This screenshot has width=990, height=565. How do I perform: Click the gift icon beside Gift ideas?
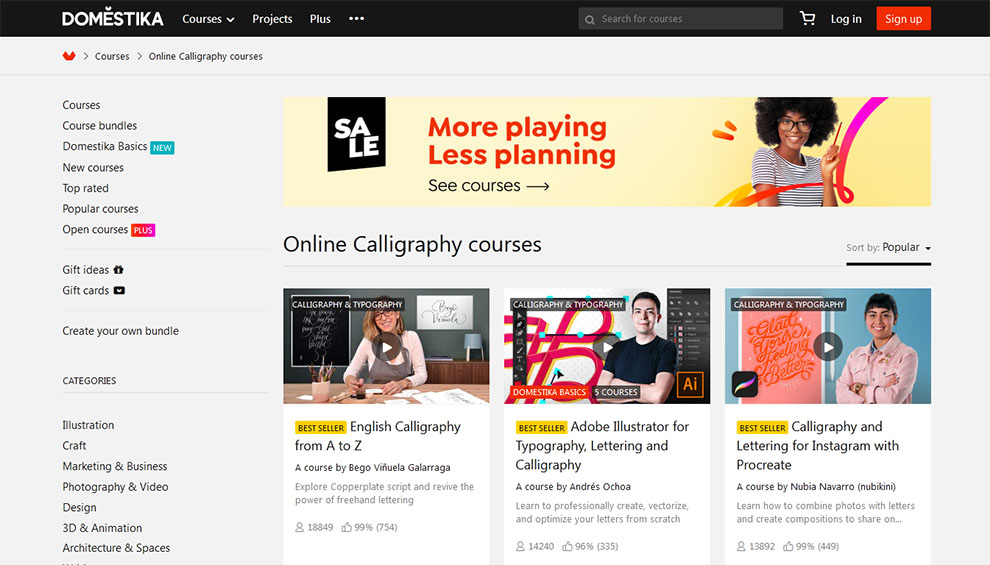coord(118,270)
